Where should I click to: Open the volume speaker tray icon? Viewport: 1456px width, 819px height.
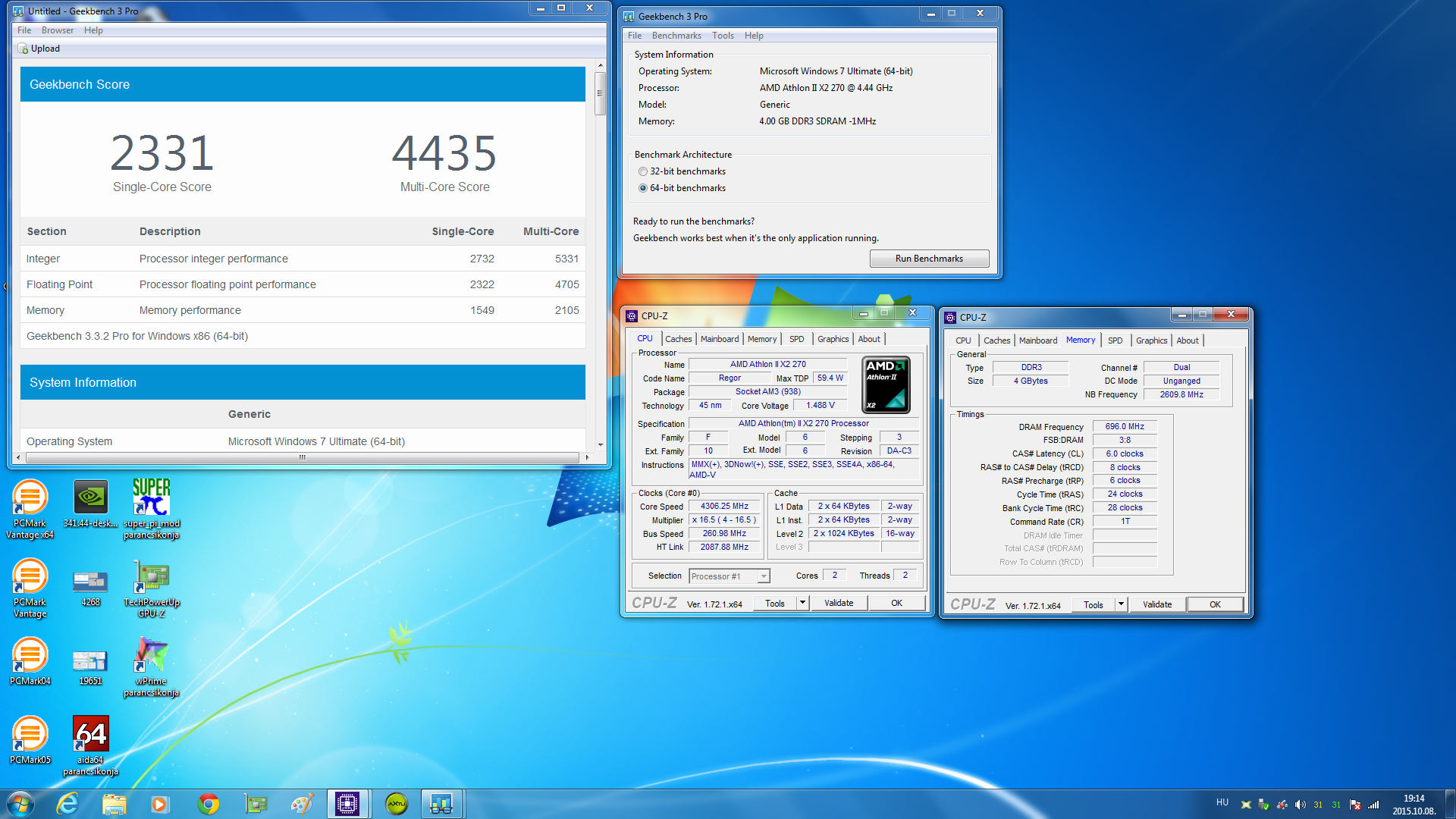1300,805
